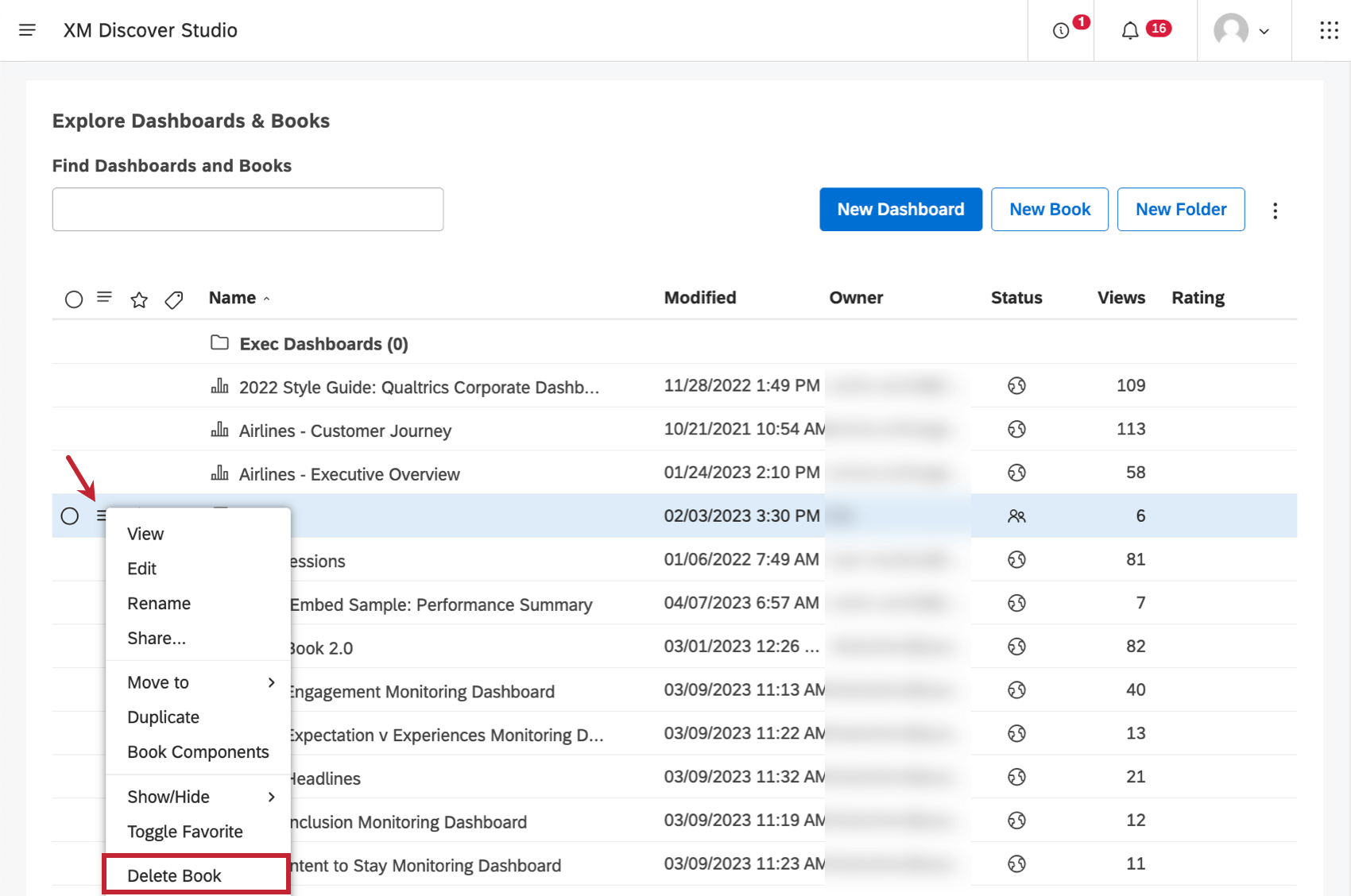Sort by the Name column

point(233,298)
